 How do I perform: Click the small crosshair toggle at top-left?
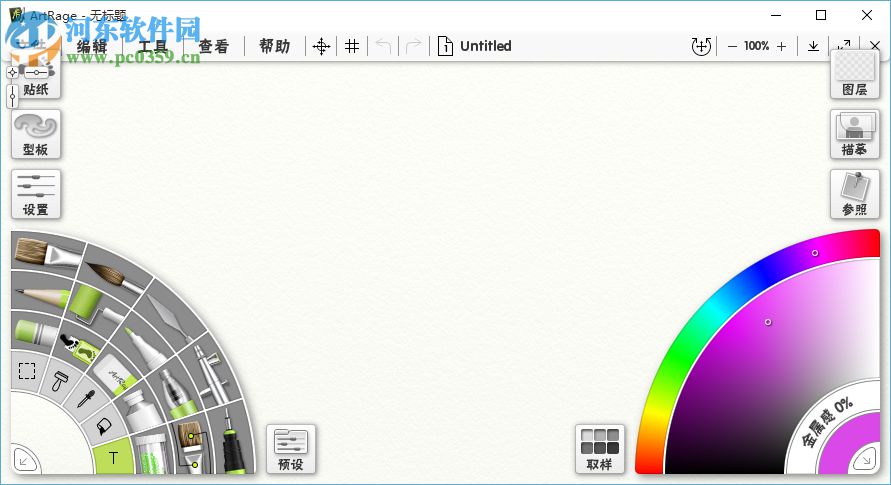coord(13,72)
